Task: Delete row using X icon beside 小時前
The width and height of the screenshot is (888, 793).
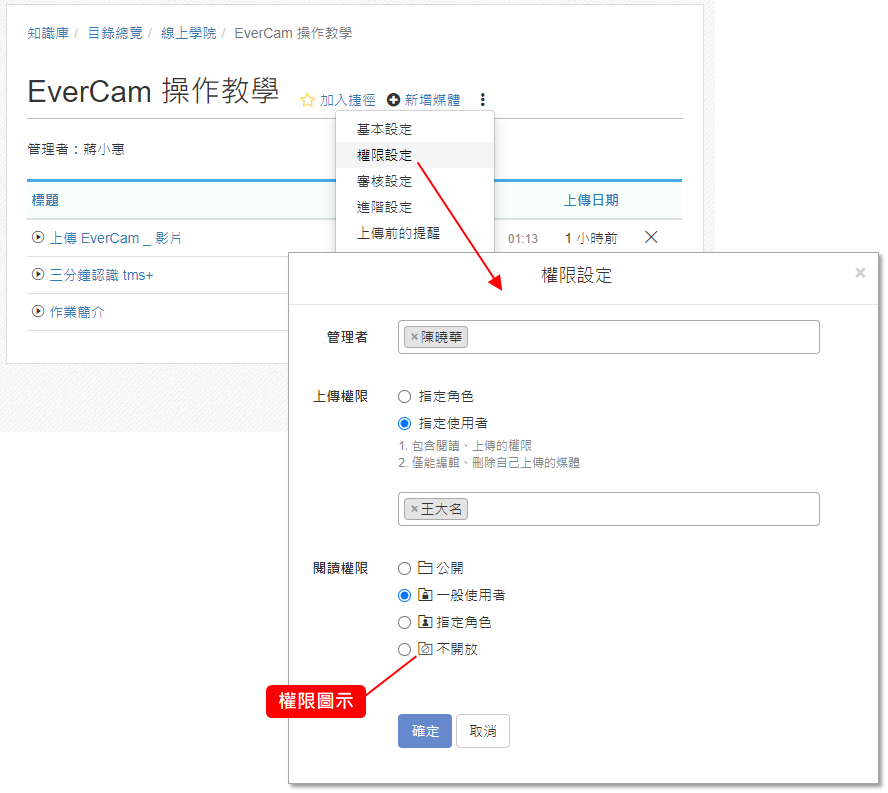Action: (651, 238)
